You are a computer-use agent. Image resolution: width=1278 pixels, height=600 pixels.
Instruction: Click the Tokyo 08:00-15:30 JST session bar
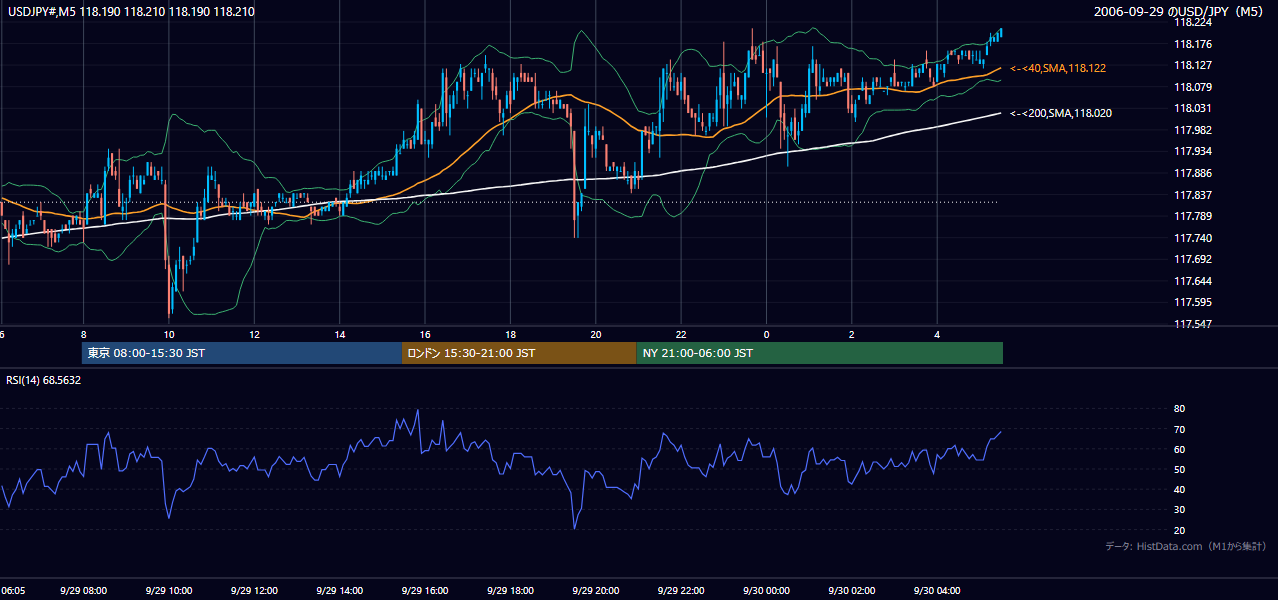242,353
